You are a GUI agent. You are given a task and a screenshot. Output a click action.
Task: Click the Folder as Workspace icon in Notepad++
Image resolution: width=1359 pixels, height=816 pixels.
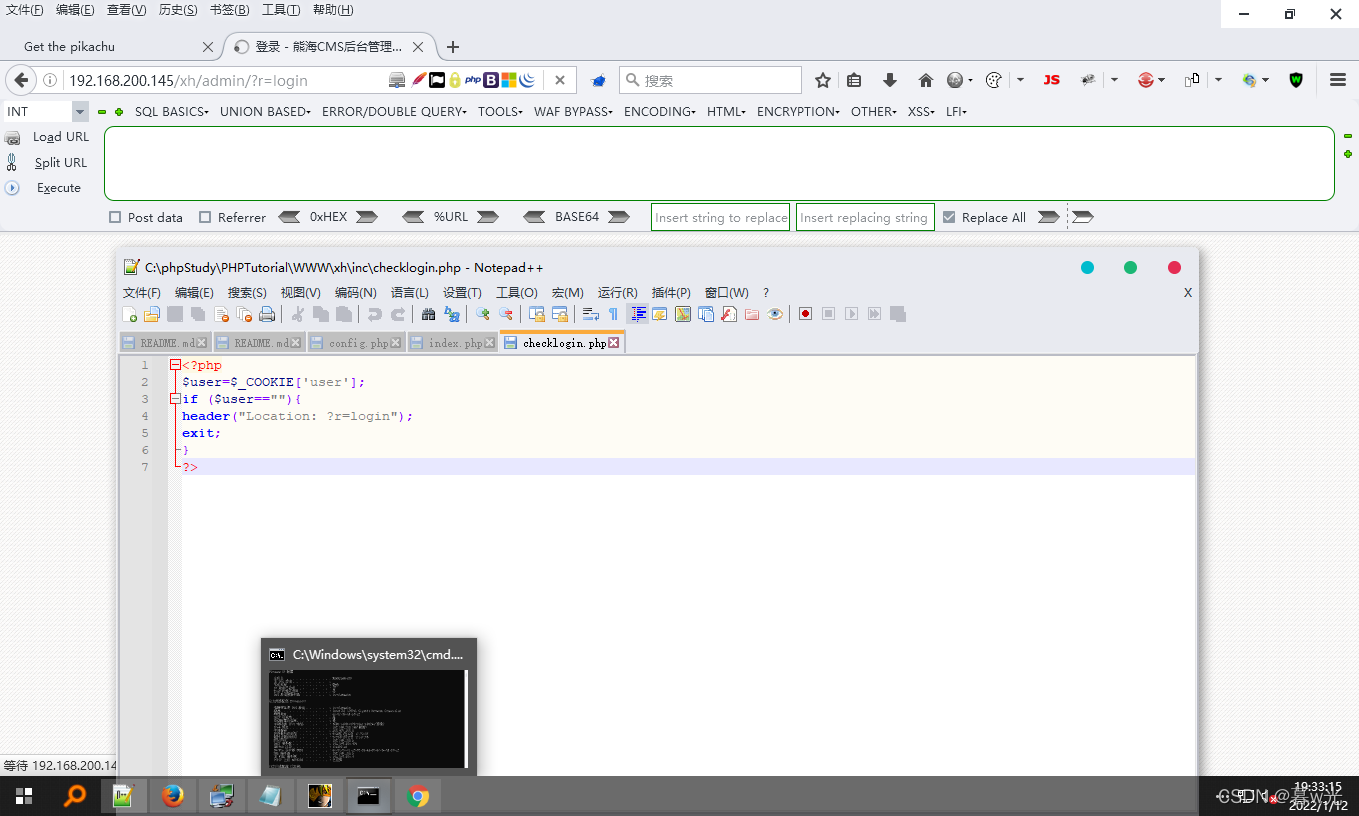pyautogui.click(x=751, y=314)
